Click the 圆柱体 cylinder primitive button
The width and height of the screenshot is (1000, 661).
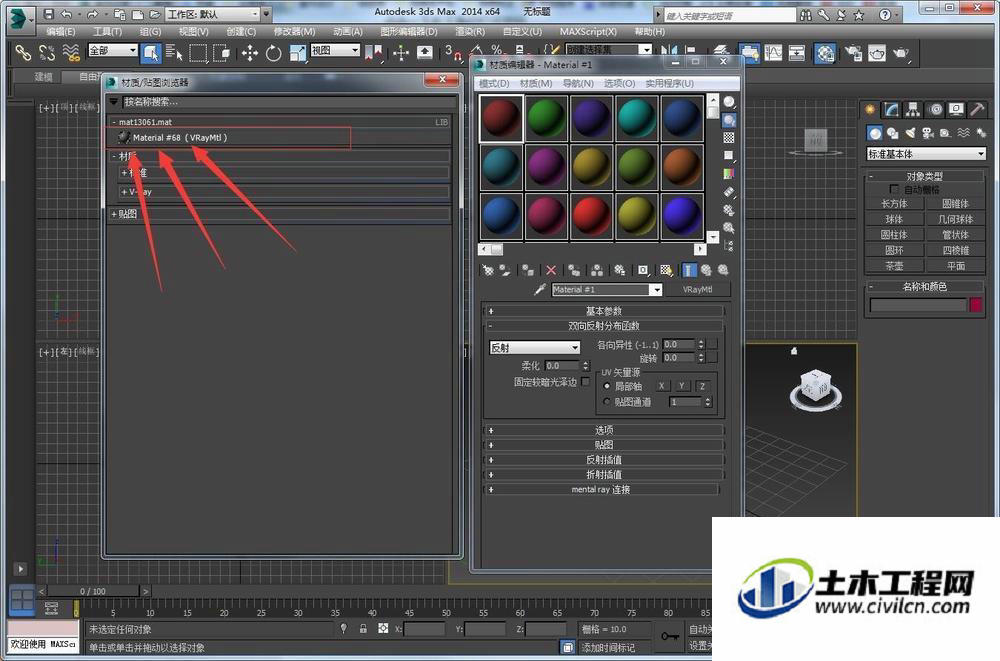[x=894, y=235]
